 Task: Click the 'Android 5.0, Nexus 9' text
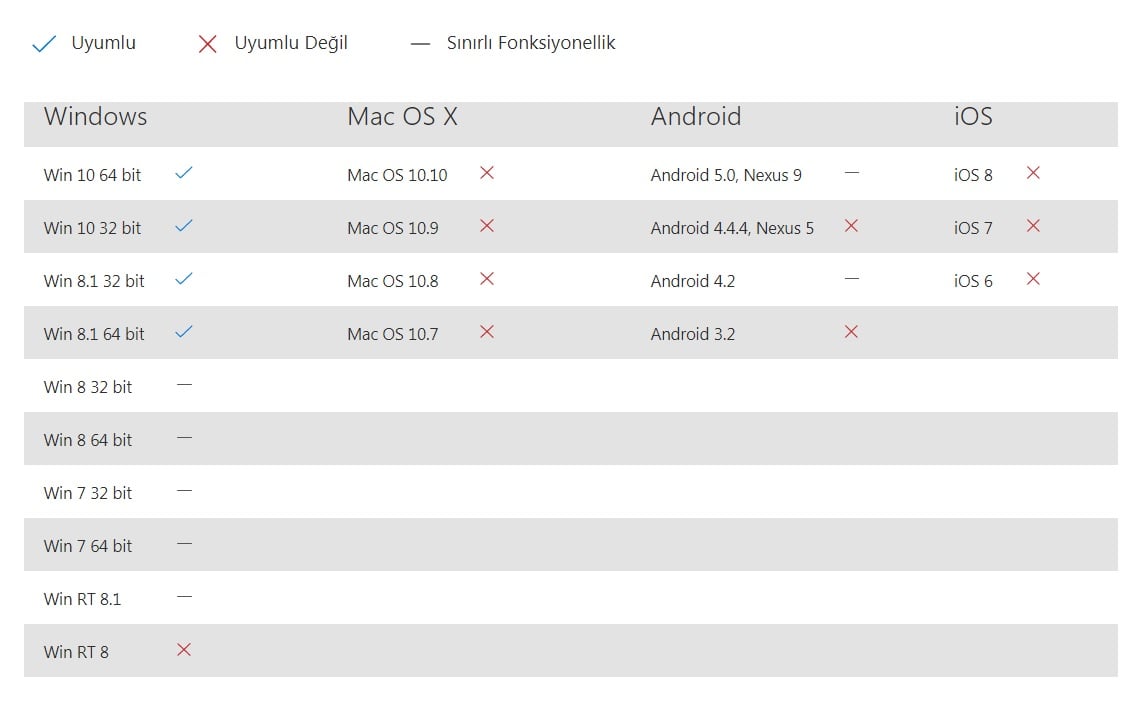[726, 175]
